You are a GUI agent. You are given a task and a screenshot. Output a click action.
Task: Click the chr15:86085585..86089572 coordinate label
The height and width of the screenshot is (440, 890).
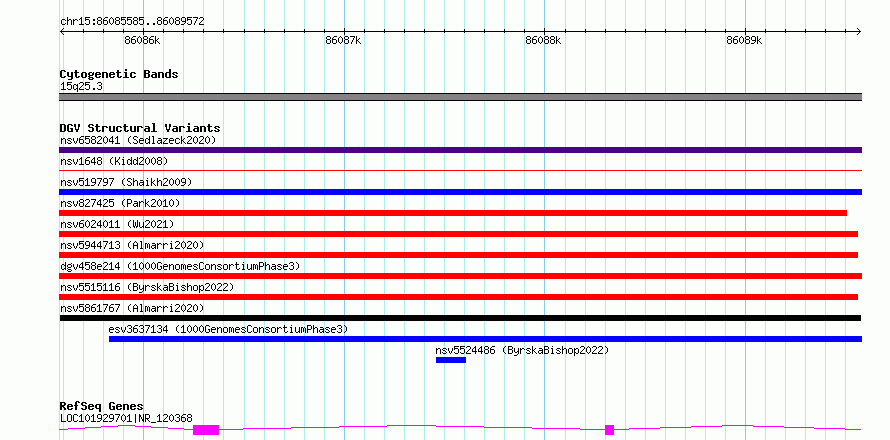[x=132, y=22]
